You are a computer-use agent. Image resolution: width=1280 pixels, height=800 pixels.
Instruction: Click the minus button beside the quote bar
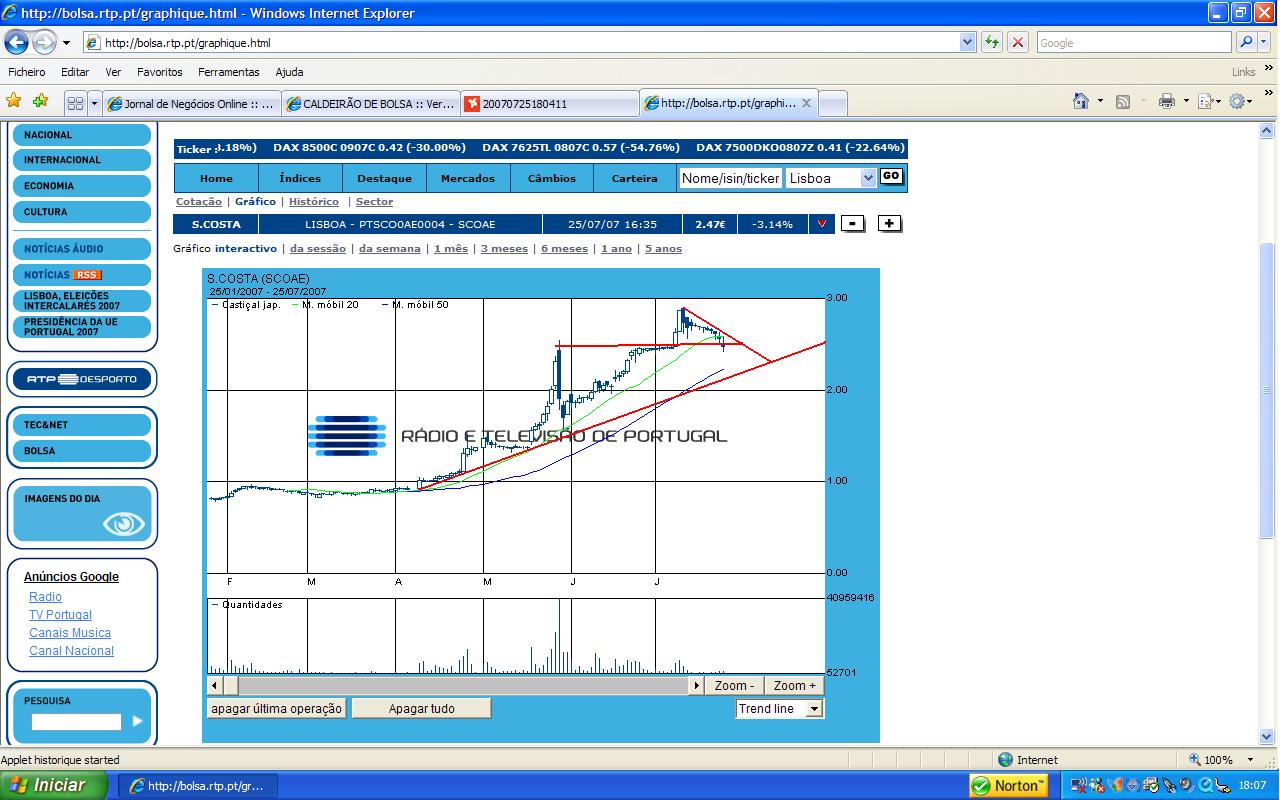[x=853, y=224]
